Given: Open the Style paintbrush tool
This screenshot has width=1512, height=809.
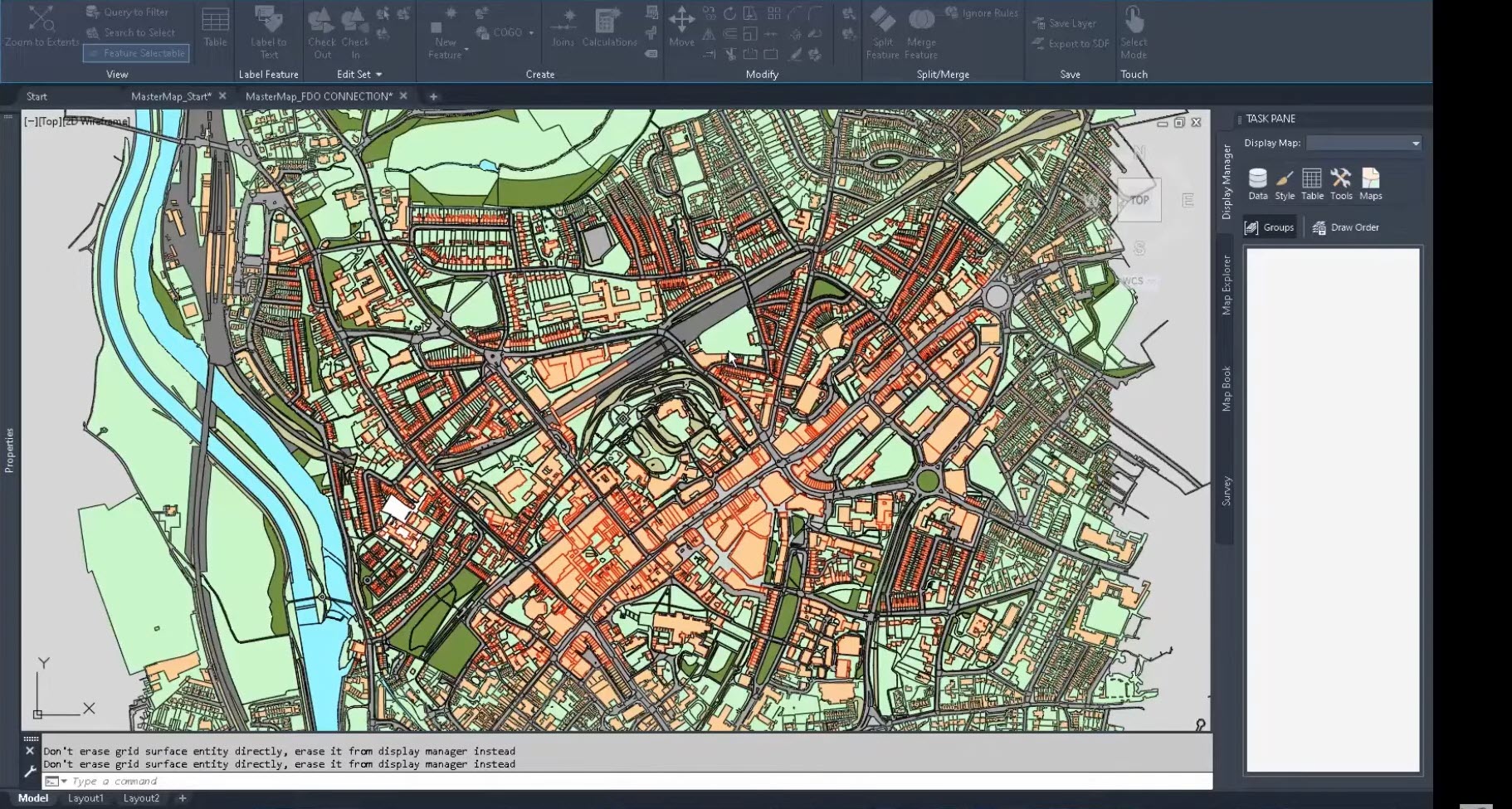Looking at the screenshot, I should point(1284,183).
